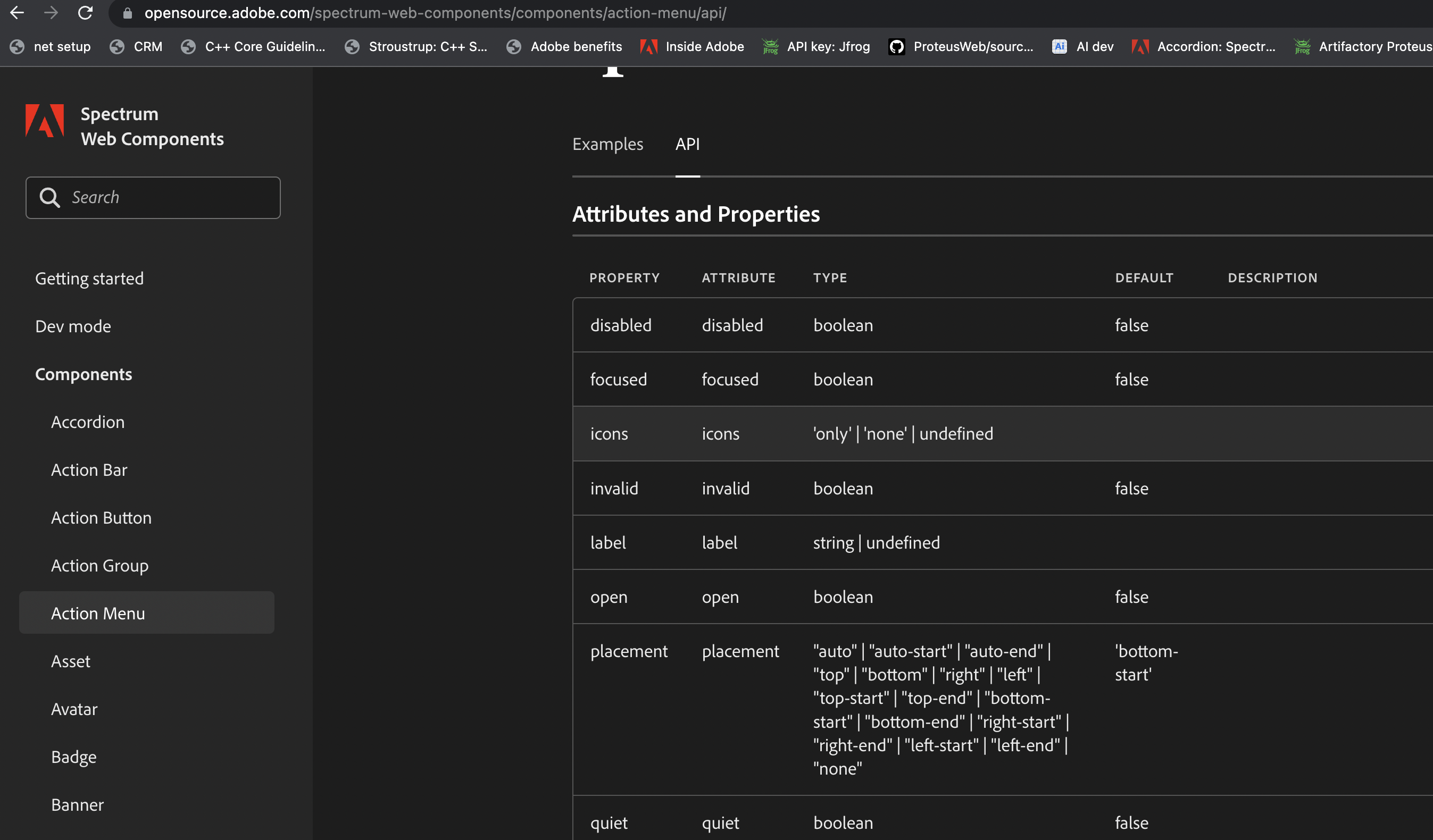The width and height of the screenshot is (1433, 840).
Task: Open the API key: Jfrog bookmark
Action: pyautogui.click(x=816, y=47)
